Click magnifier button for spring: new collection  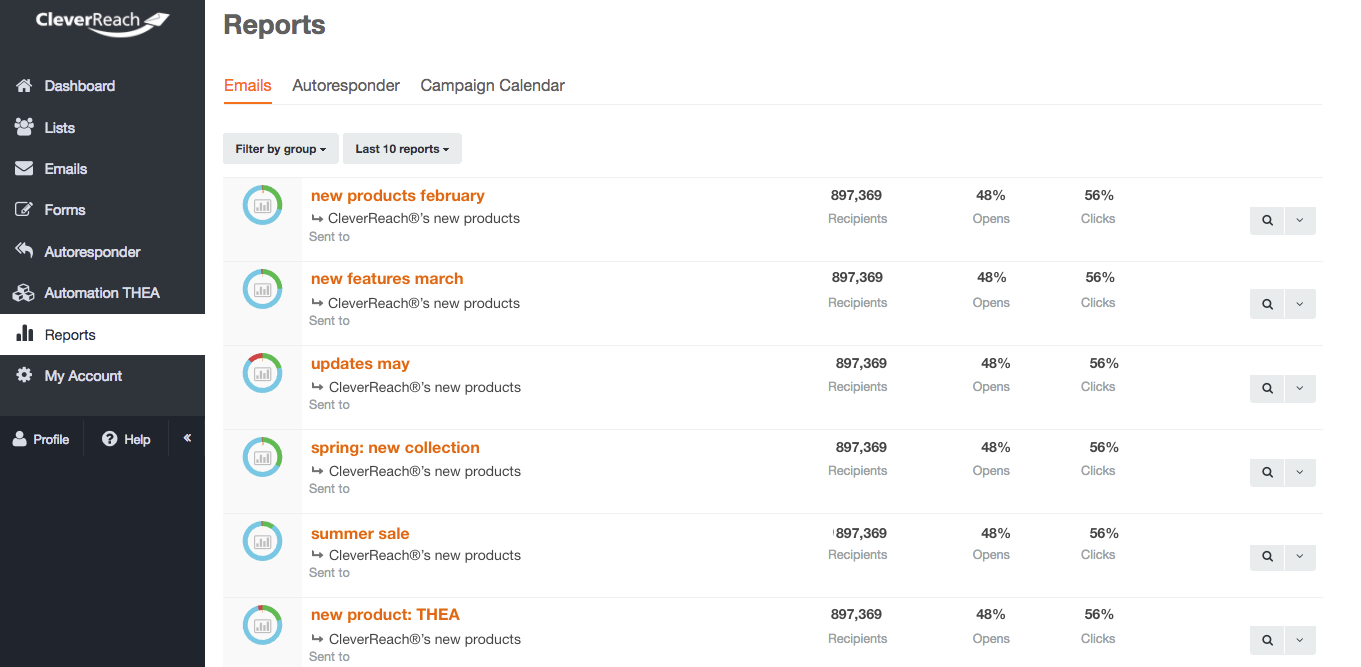pyautogui.click(x=1267, y=472)
